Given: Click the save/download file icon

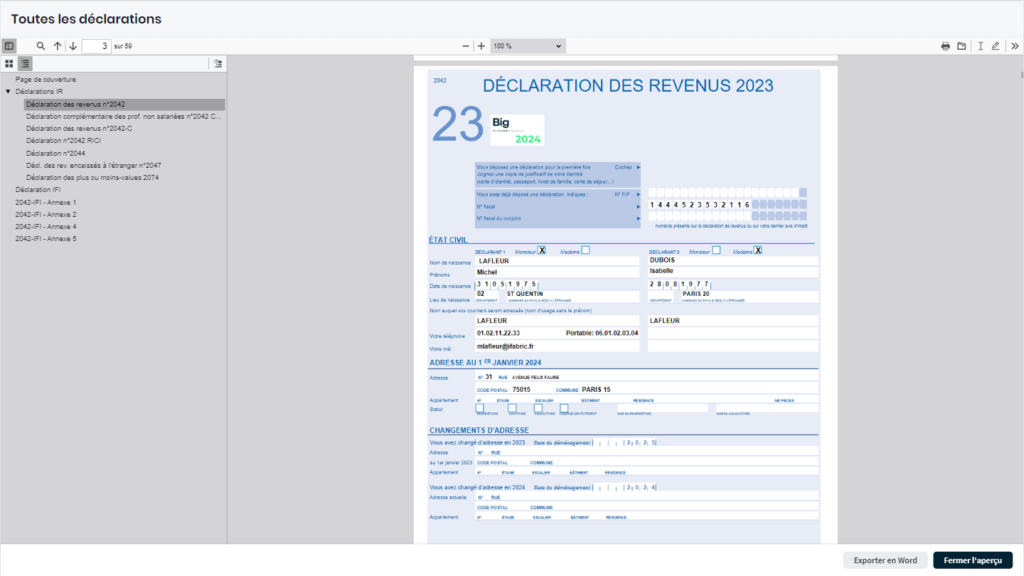Looking at the screenshot, I should (962, 46).
